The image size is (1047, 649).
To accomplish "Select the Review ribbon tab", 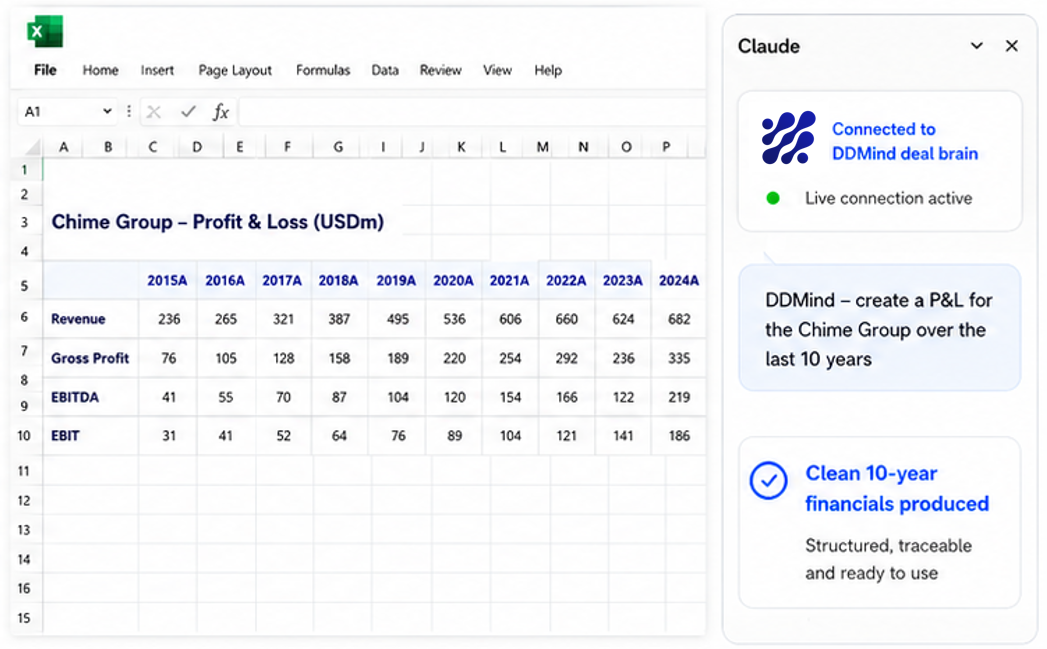I will tap(441, 70).
